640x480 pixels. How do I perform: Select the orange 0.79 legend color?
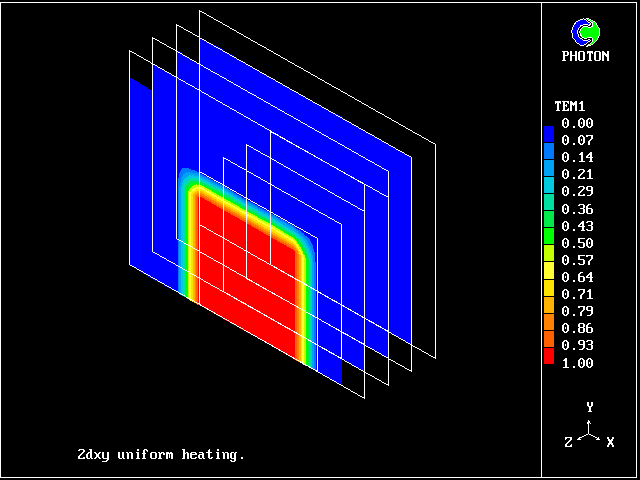pyautogui.click(x=549, y=311)
